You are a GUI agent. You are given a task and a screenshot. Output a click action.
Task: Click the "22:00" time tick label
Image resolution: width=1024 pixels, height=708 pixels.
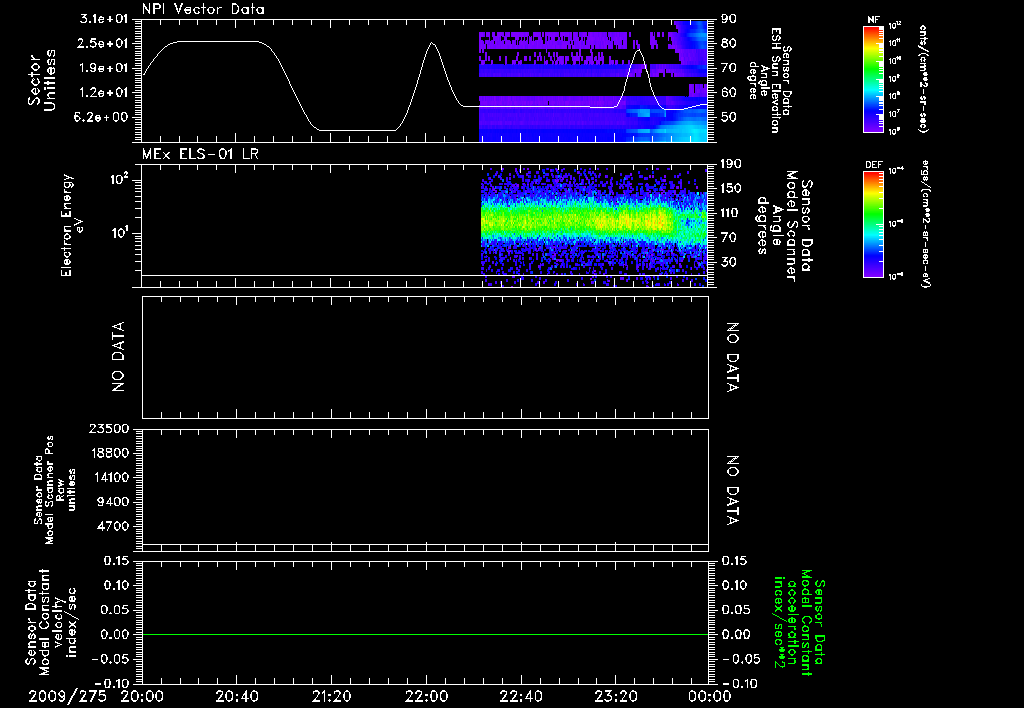[x=426, y=696]
